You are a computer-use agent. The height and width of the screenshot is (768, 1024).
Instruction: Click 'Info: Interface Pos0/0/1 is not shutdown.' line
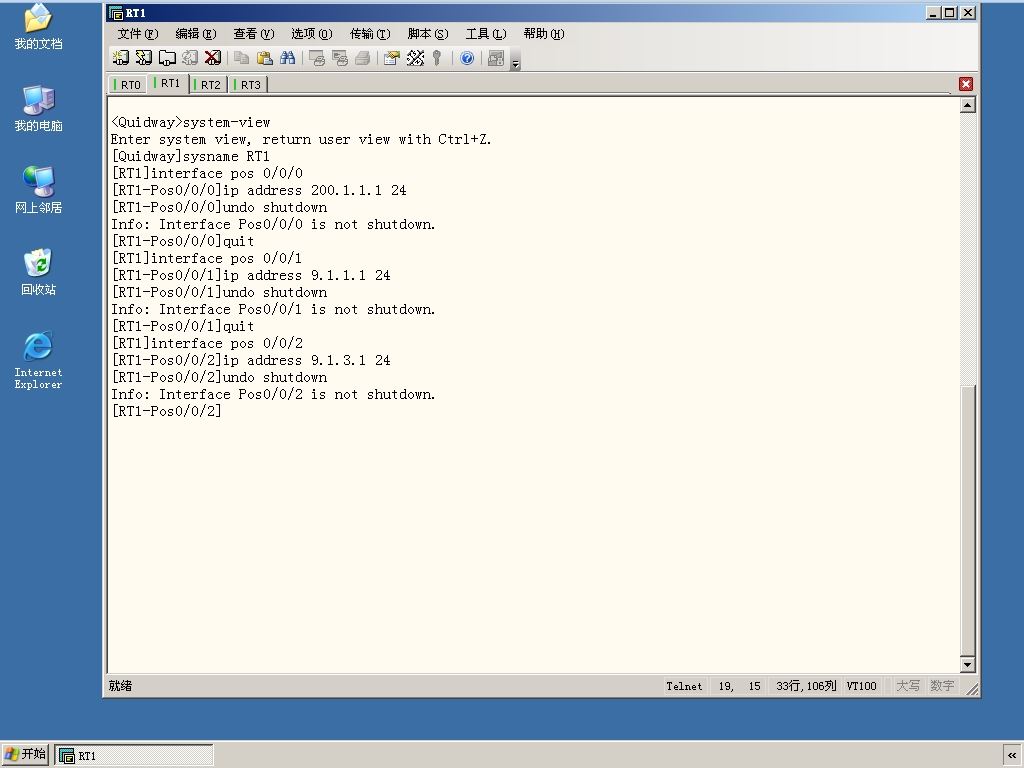click(273, 310)
